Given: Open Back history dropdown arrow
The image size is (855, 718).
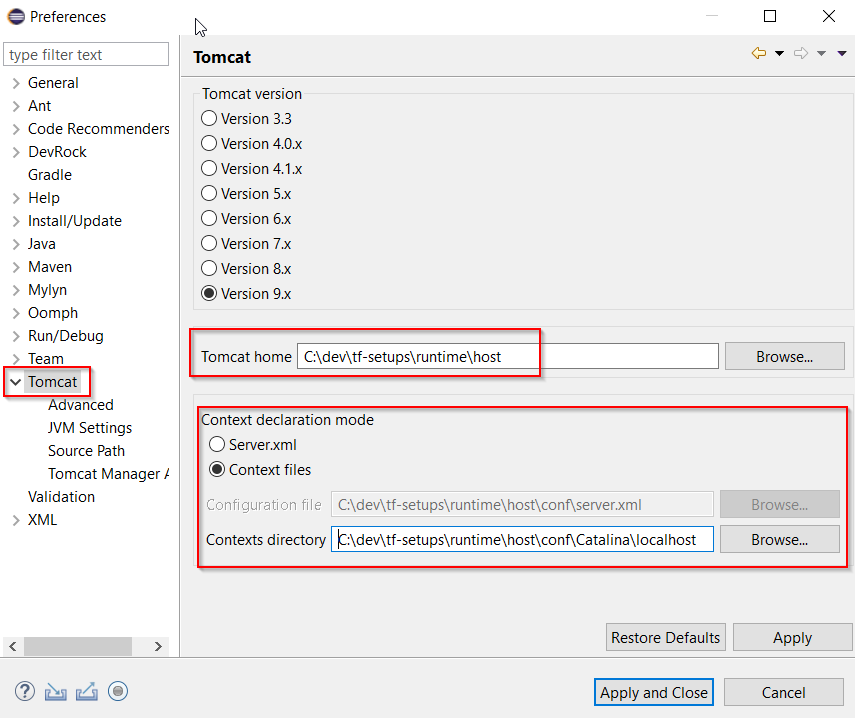Looking at the screenshot, I should [x=779, y=54].
